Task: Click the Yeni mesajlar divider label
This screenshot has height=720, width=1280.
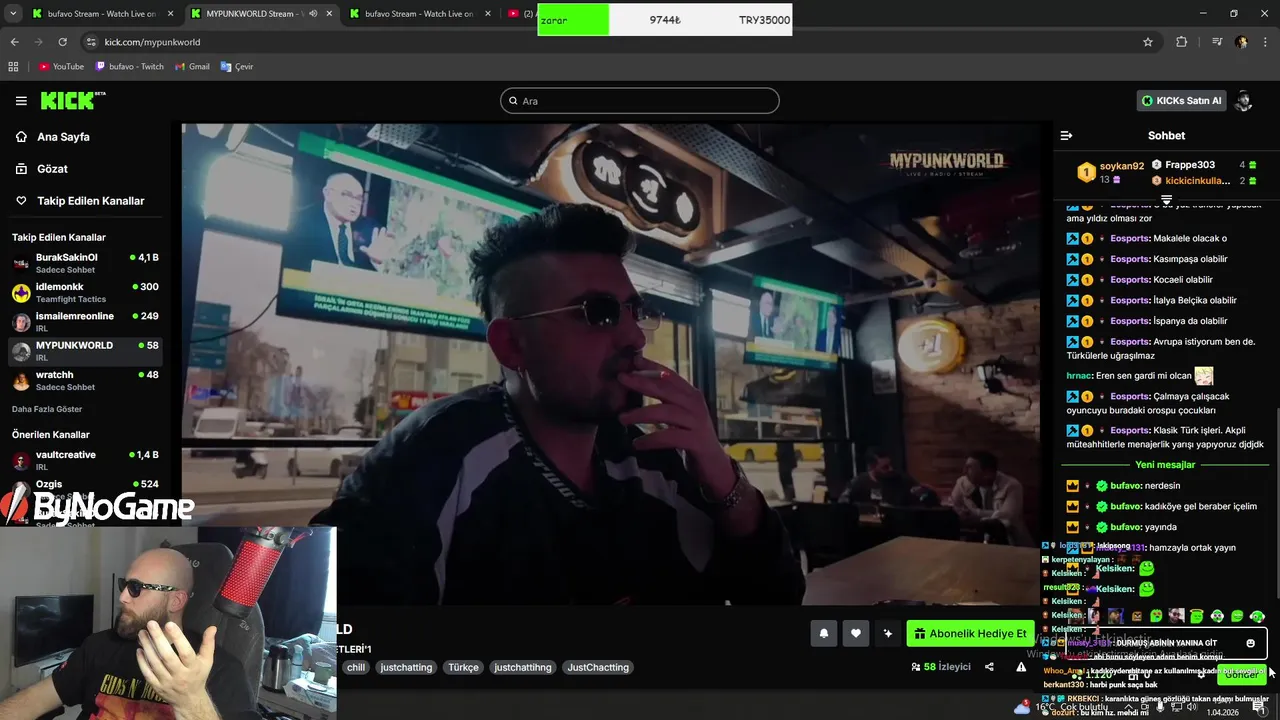Action: point(1165,465)
